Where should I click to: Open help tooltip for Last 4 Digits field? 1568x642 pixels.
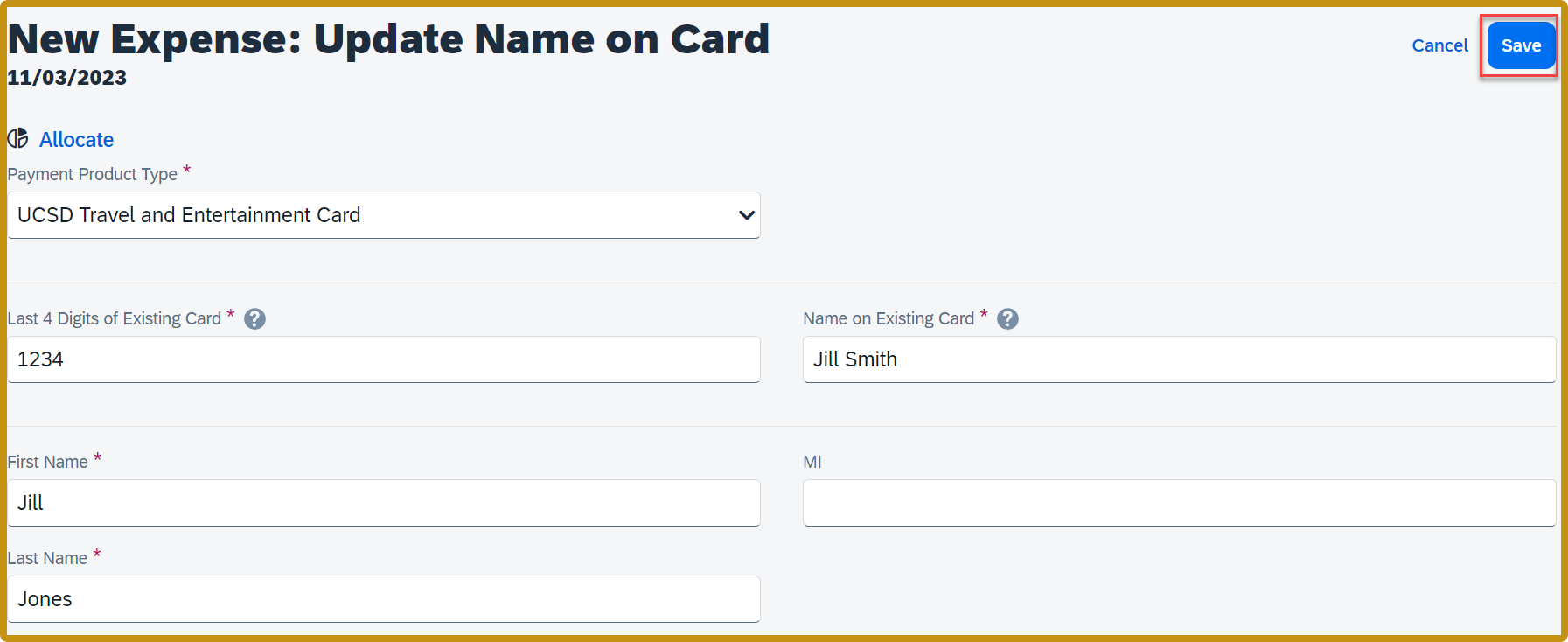tap(254, 318)
